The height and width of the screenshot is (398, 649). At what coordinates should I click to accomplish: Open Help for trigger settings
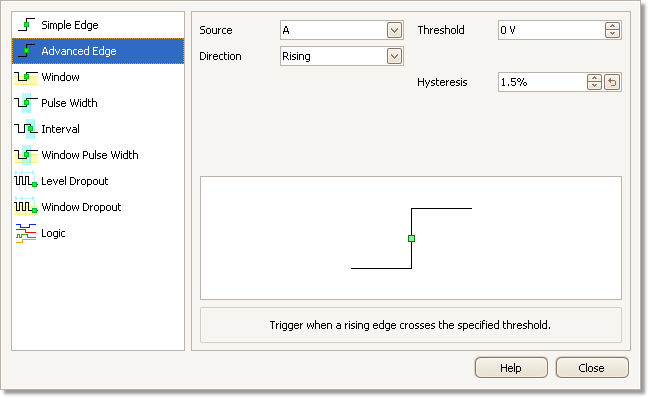click(511, 368)
